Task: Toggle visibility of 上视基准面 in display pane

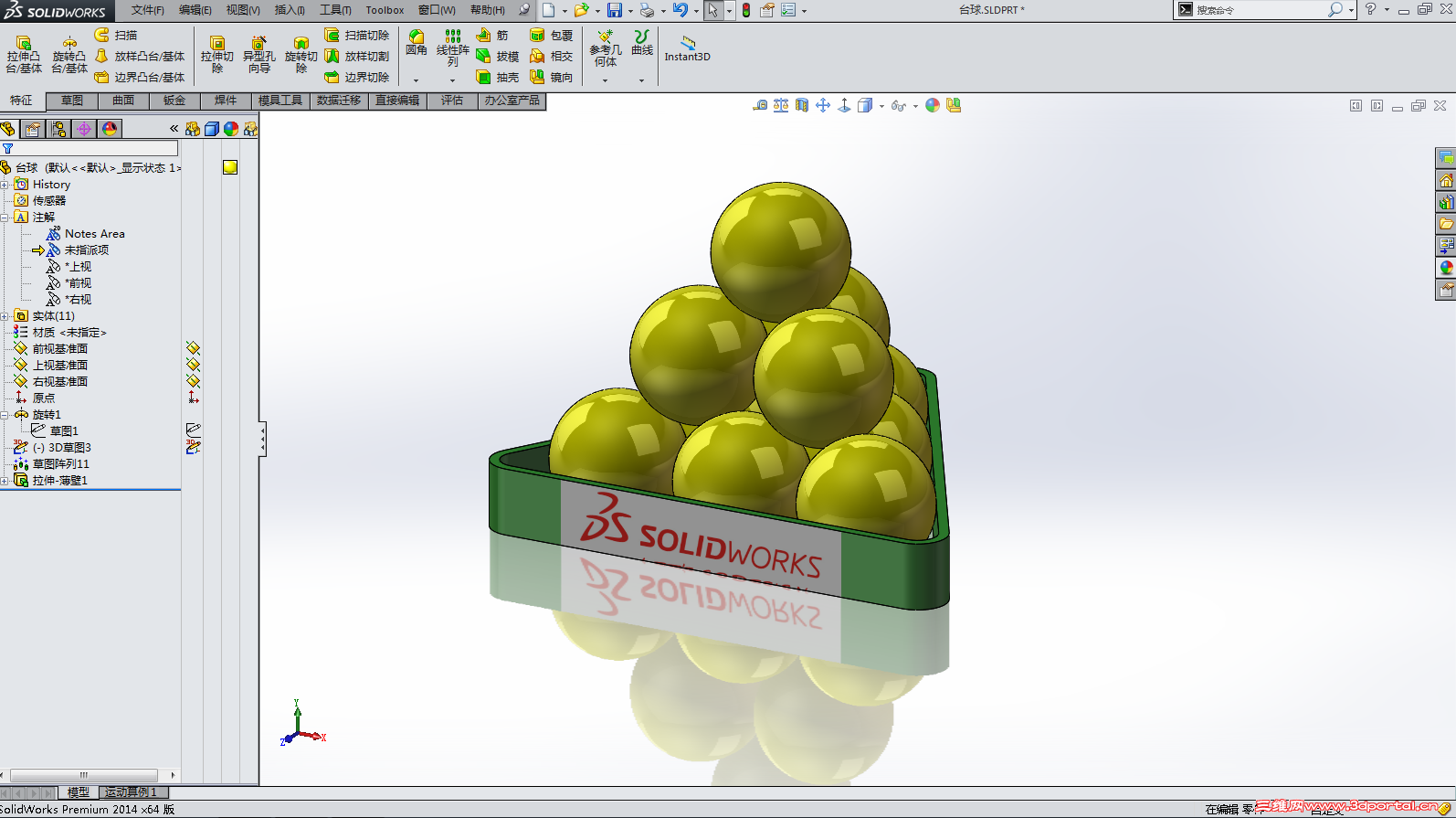Action: pos(193,365)
